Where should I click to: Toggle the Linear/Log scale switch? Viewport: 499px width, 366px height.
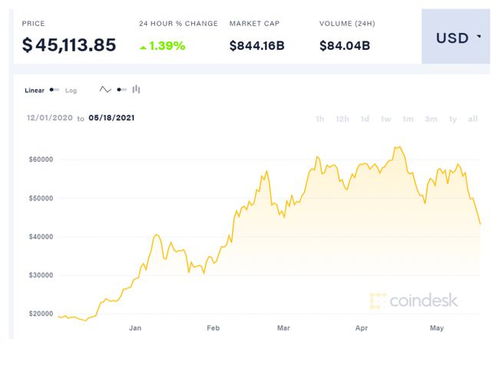[x=54, y=90]
